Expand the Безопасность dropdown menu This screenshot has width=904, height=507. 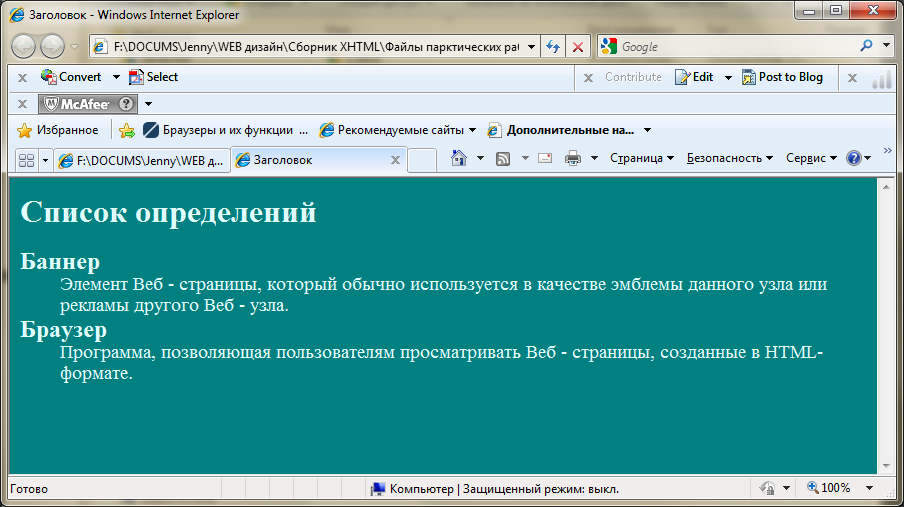pos(729,158)
